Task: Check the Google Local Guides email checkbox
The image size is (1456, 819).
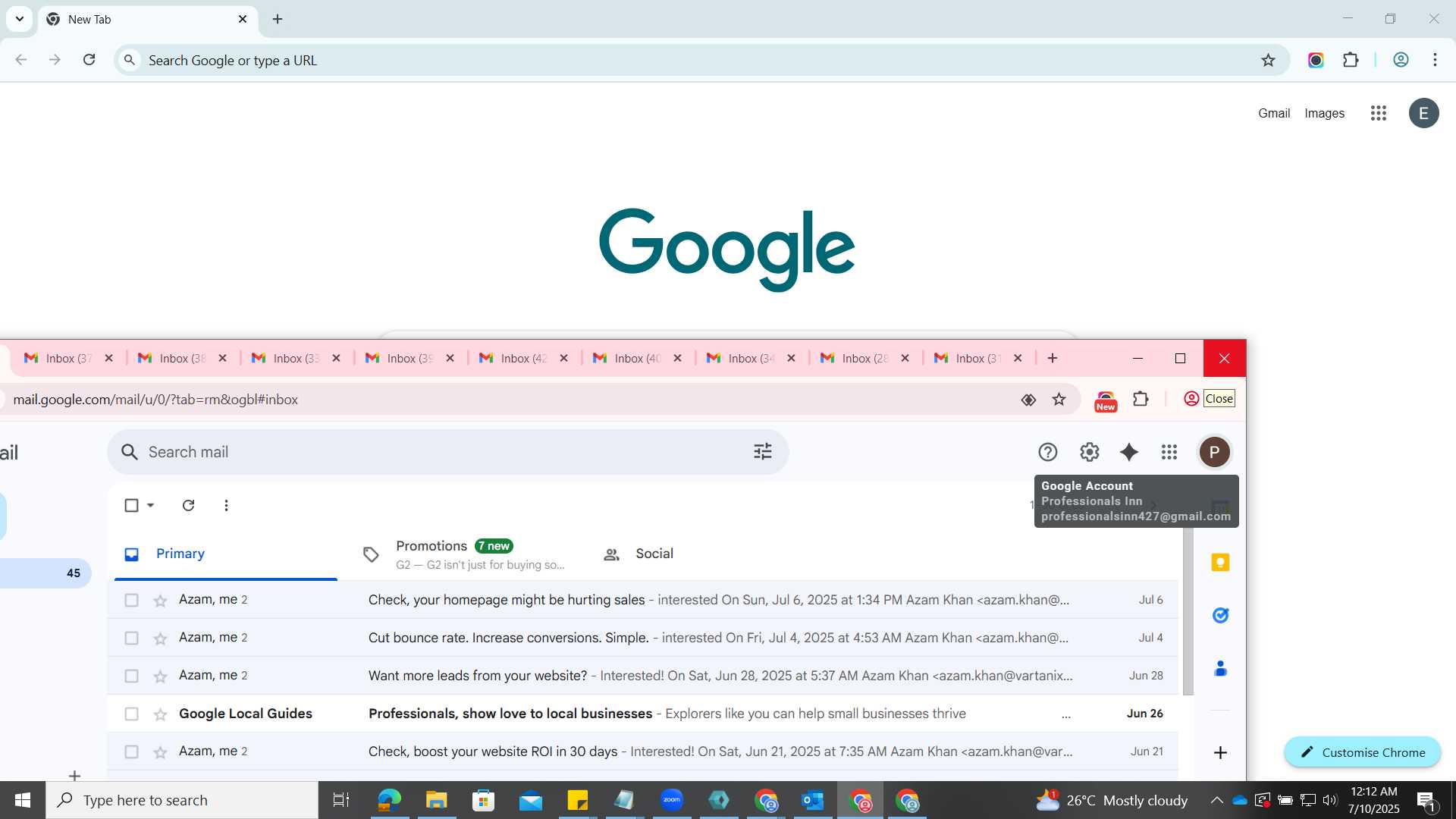Action: coord(131,714)
